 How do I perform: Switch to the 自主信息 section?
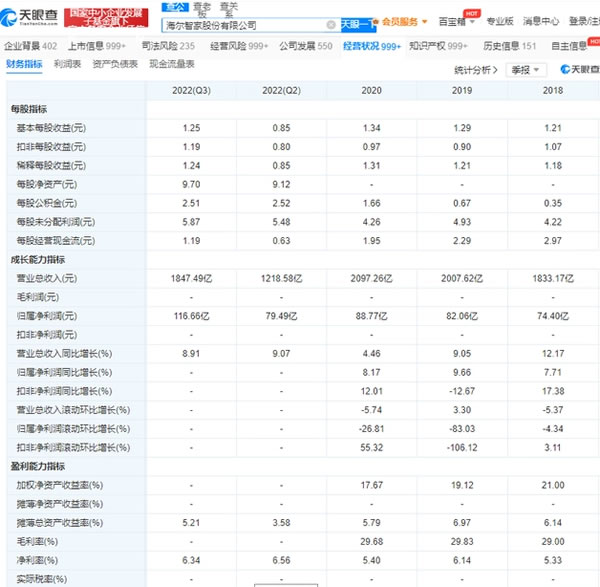(569, 46)
